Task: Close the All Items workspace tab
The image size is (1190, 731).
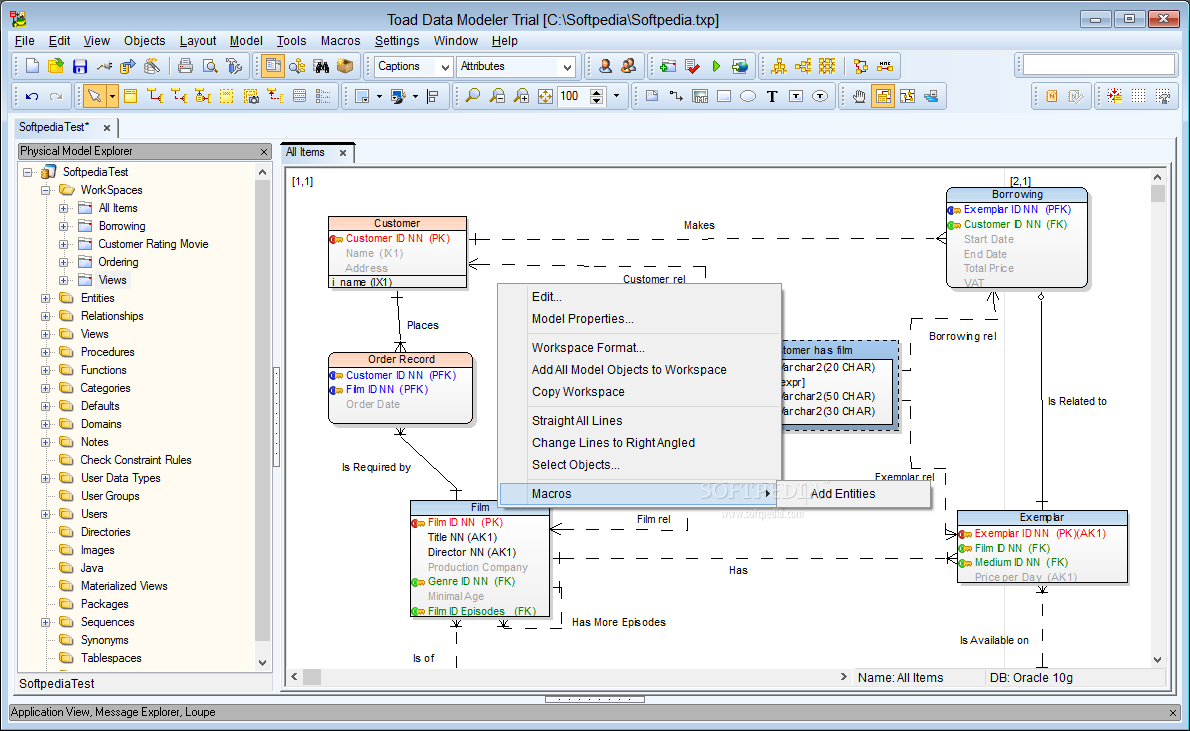Action: (x=343, y=153)
